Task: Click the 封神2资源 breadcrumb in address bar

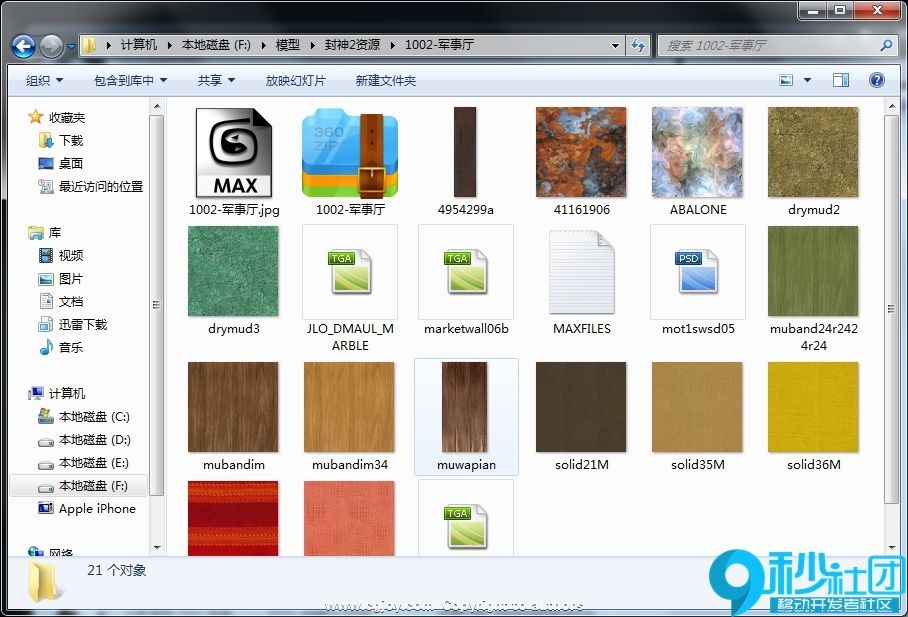Action: pos(351,45)
